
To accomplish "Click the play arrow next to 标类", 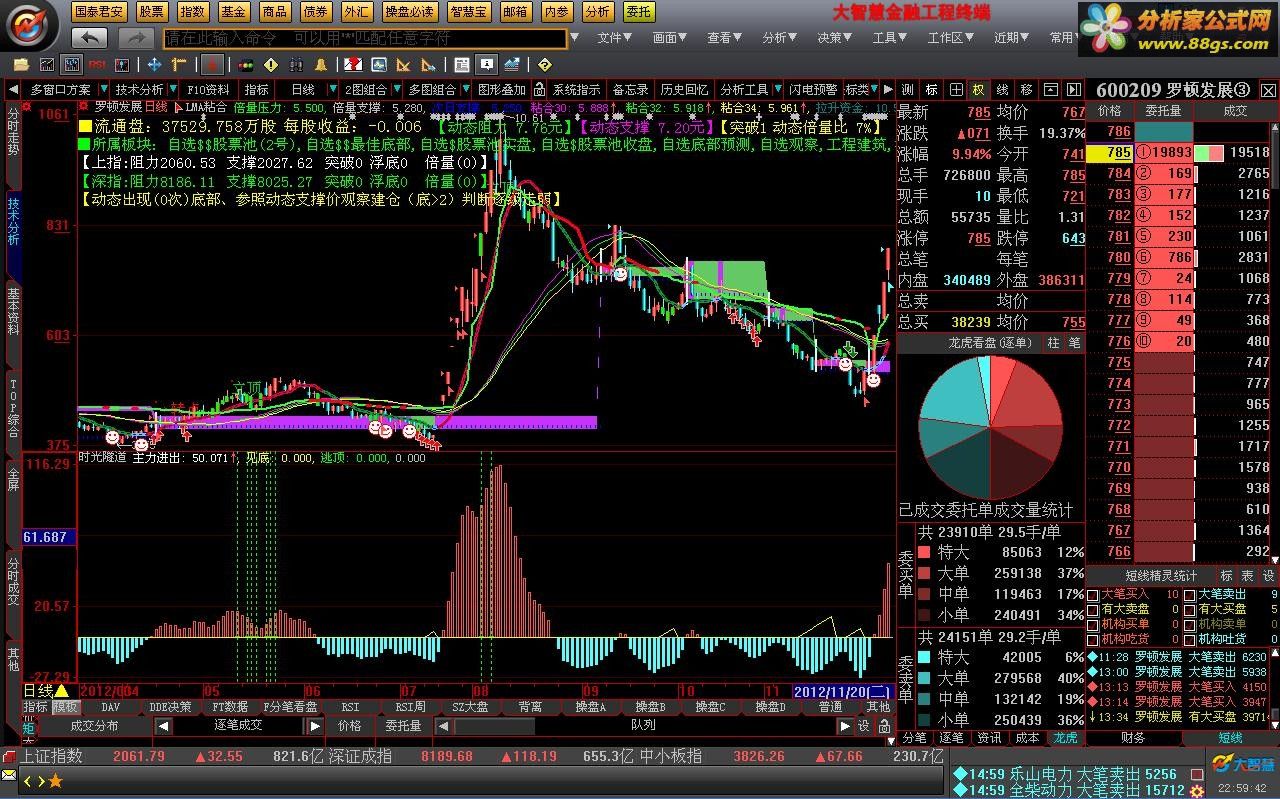I will pos(889,90).
